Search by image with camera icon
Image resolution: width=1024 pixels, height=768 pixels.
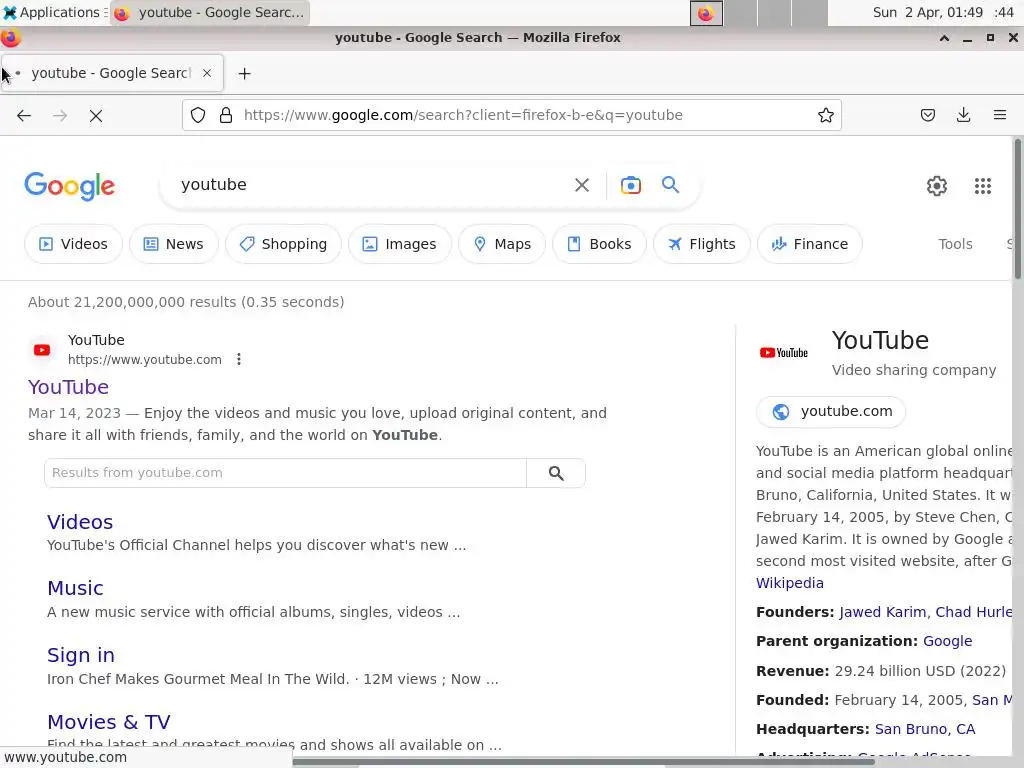[631, 185]
